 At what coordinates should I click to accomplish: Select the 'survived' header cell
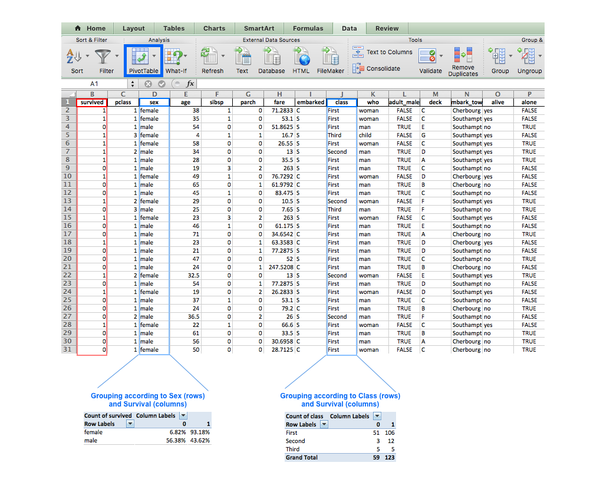pyautogui.click(x=89, y=102)
